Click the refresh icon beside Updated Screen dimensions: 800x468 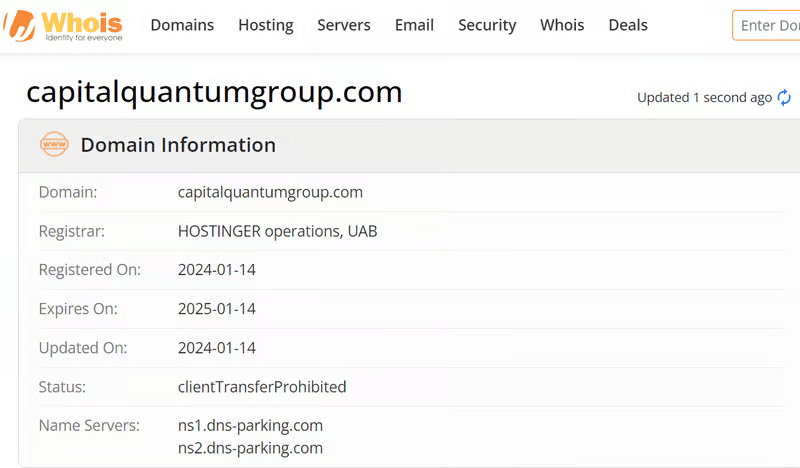pos(784,97)
